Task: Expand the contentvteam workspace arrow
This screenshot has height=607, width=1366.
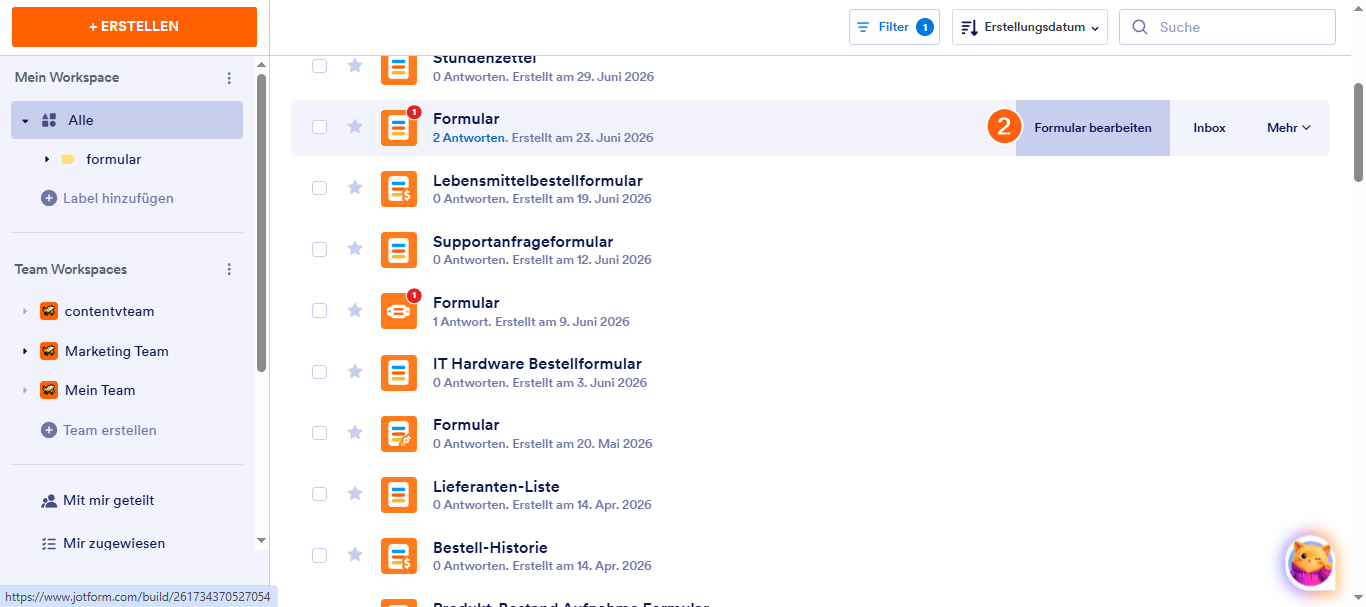Action: click(x=25, y=311)
